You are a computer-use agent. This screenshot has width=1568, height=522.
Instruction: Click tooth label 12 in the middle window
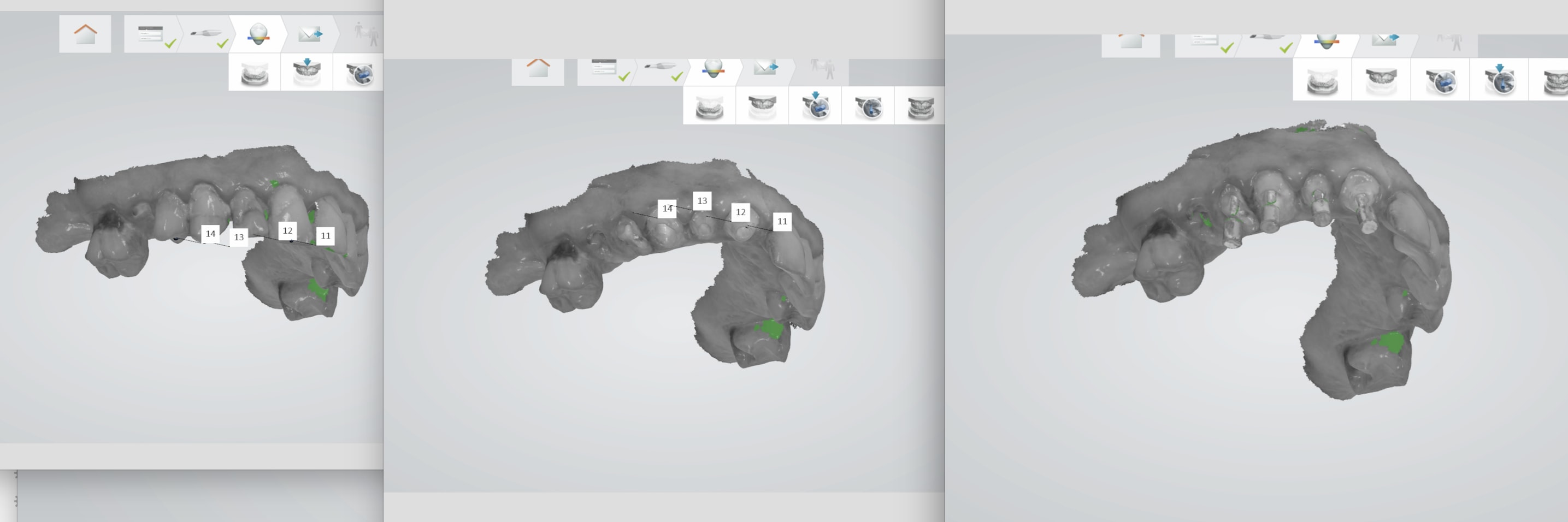[740, 212]
